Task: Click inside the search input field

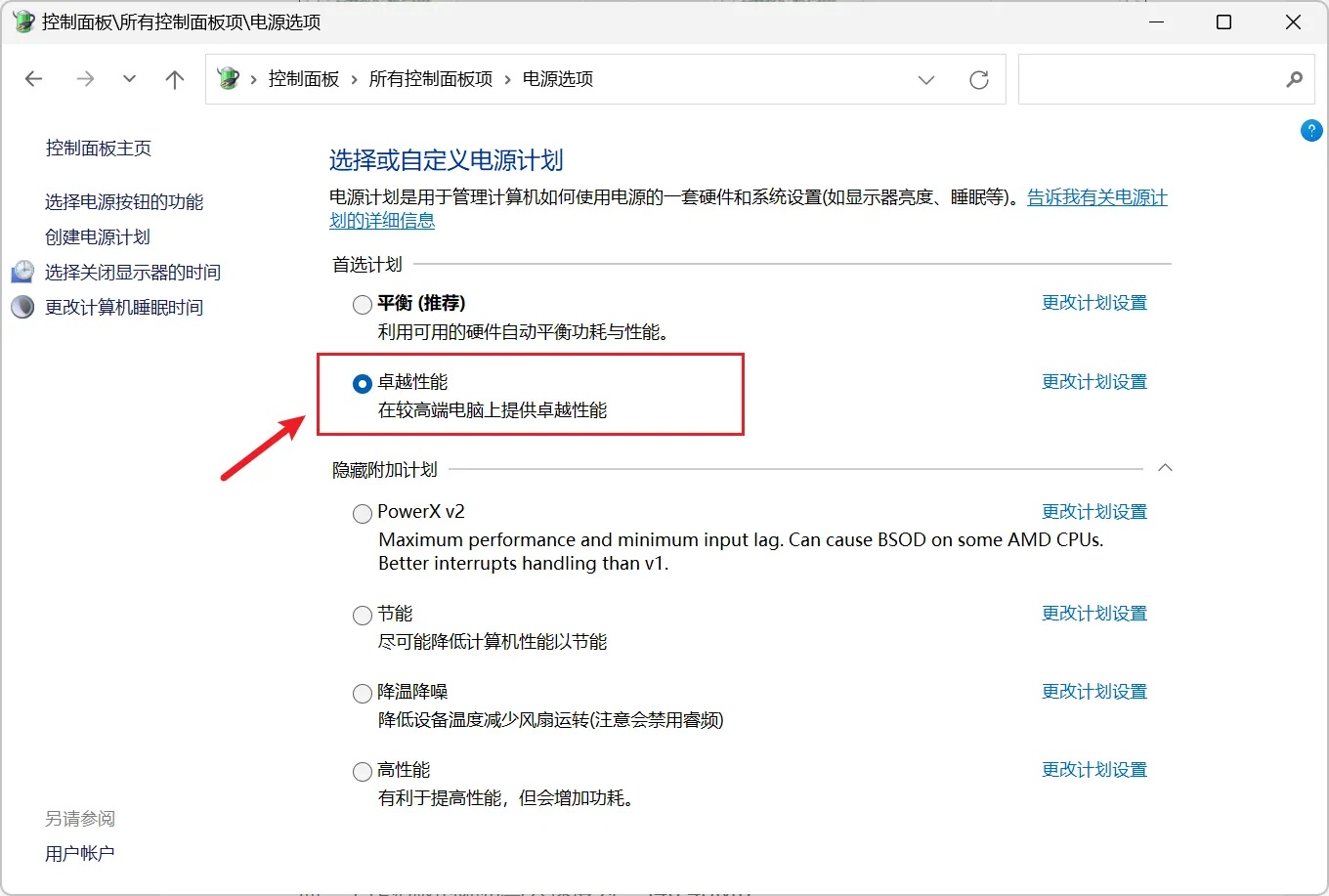Action: click(x=1153, y=79)
